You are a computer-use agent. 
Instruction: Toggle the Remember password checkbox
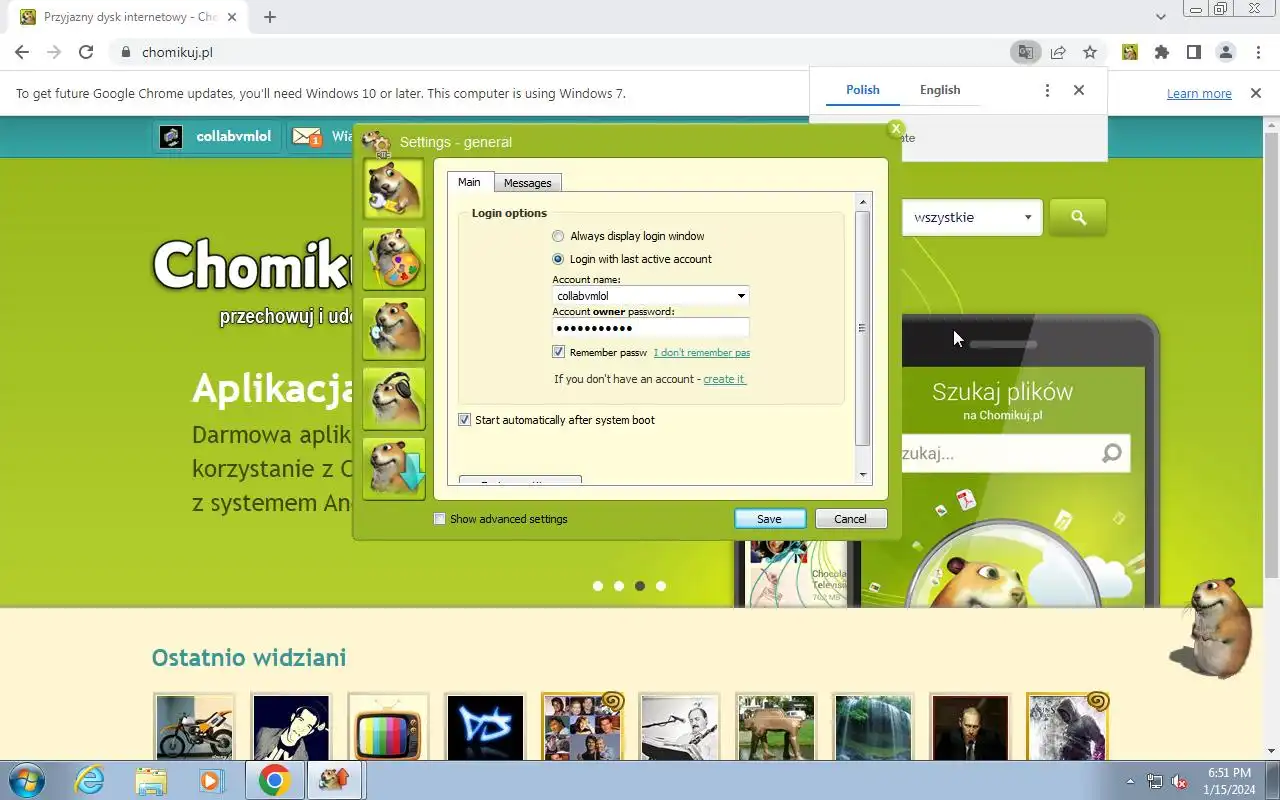pos(559,352)
